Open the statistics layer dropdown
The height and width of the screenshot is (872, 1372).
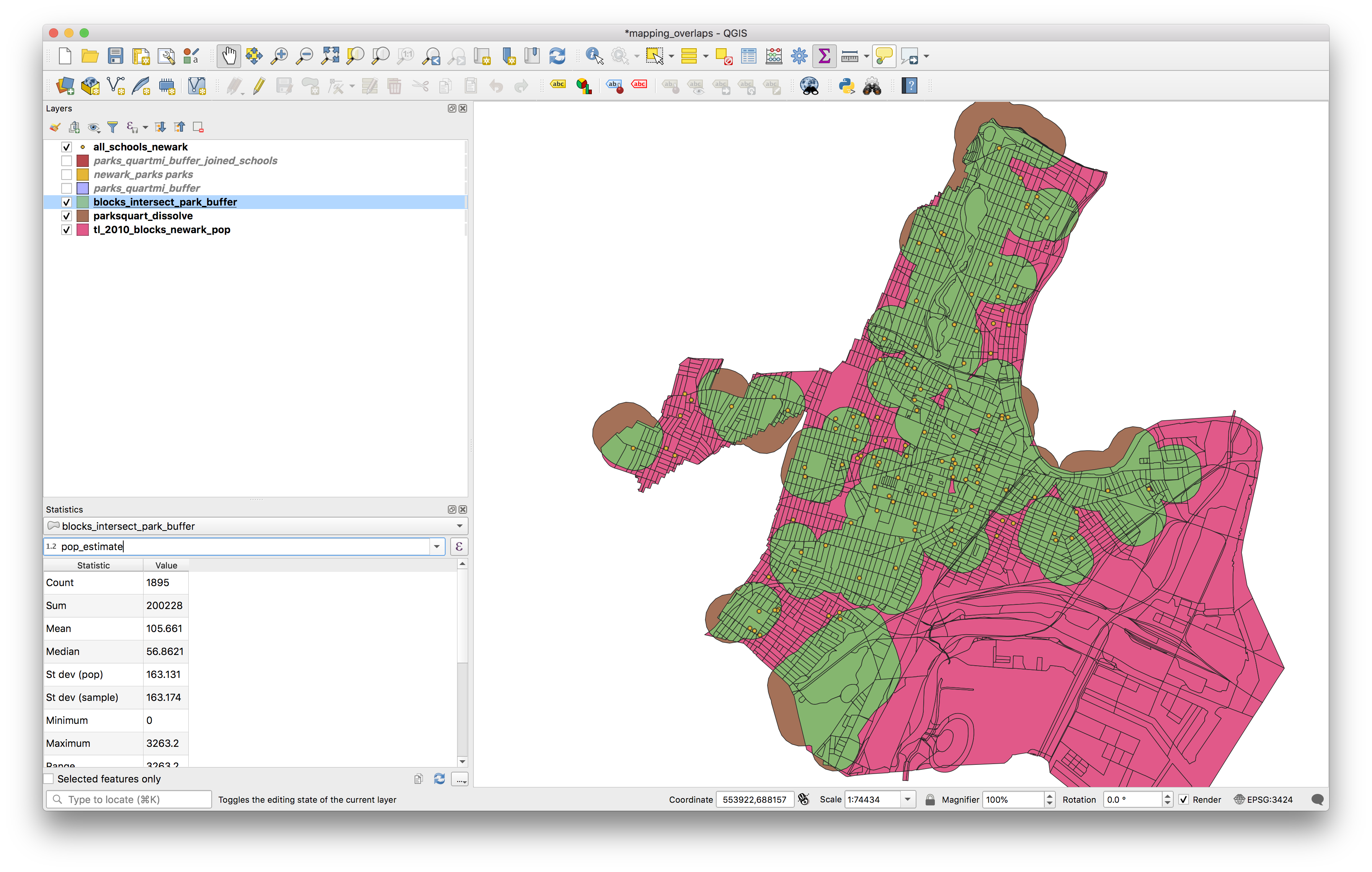[x=459, y=526]
